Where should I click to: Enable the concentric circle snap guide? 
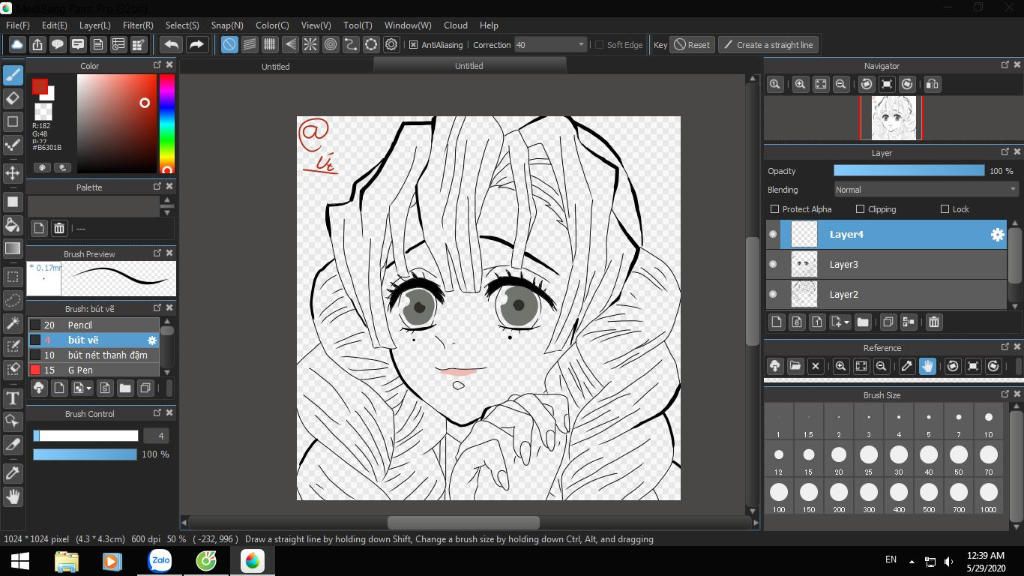330,44
